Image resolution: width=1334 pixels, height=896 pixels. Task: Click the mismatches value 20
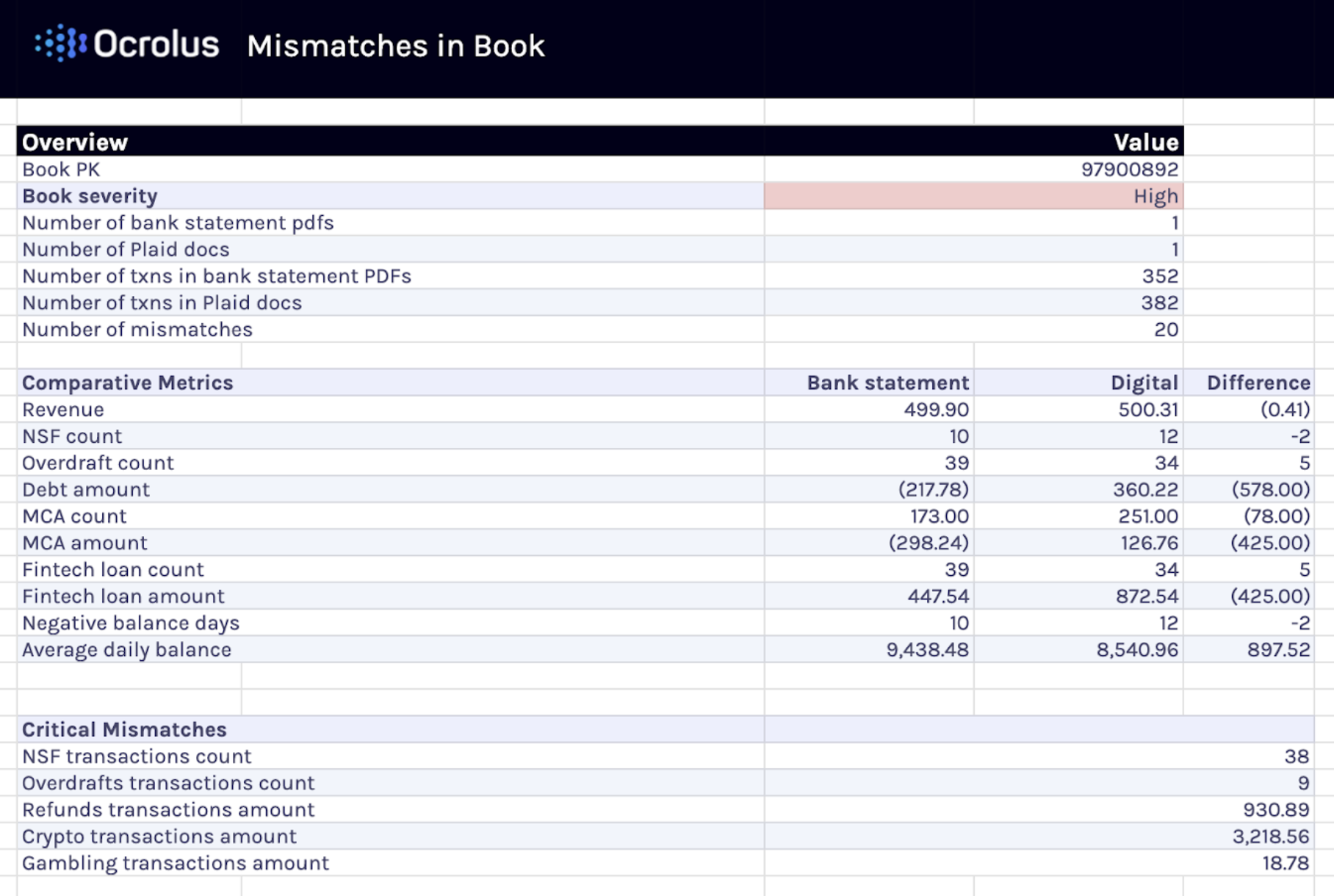pos(1167,329)
